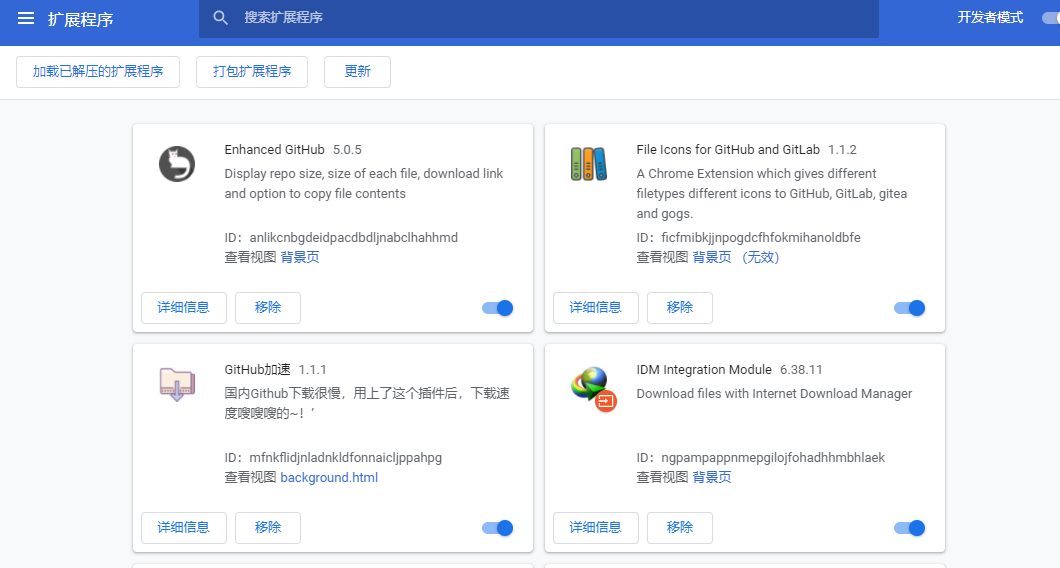The width and height of the screenshot is (1060, 568).
Task: Click the 更新 button
Action: click(358, 72)
